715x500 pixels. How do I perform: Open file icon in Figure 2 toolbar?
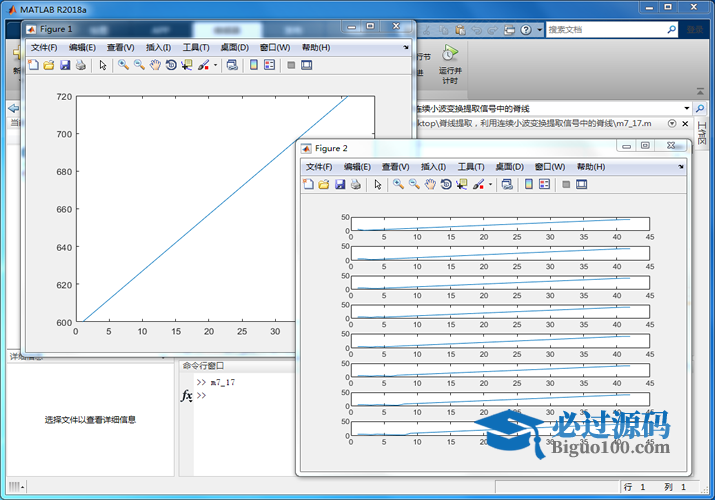click(324, 184)
